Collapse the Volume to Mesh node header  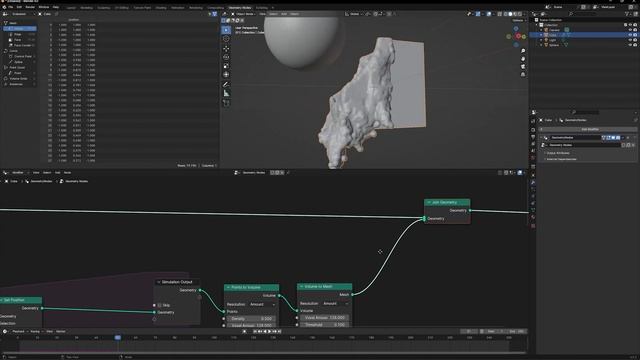pos(302,287)
